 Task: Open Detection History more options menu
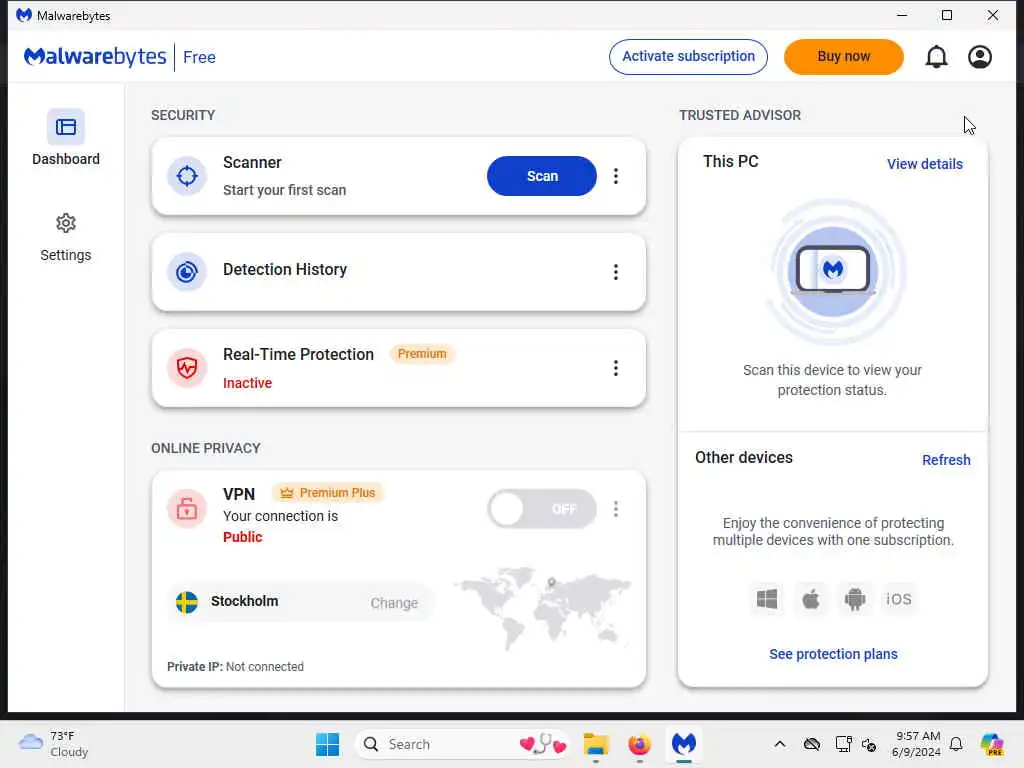click(615, 272)
